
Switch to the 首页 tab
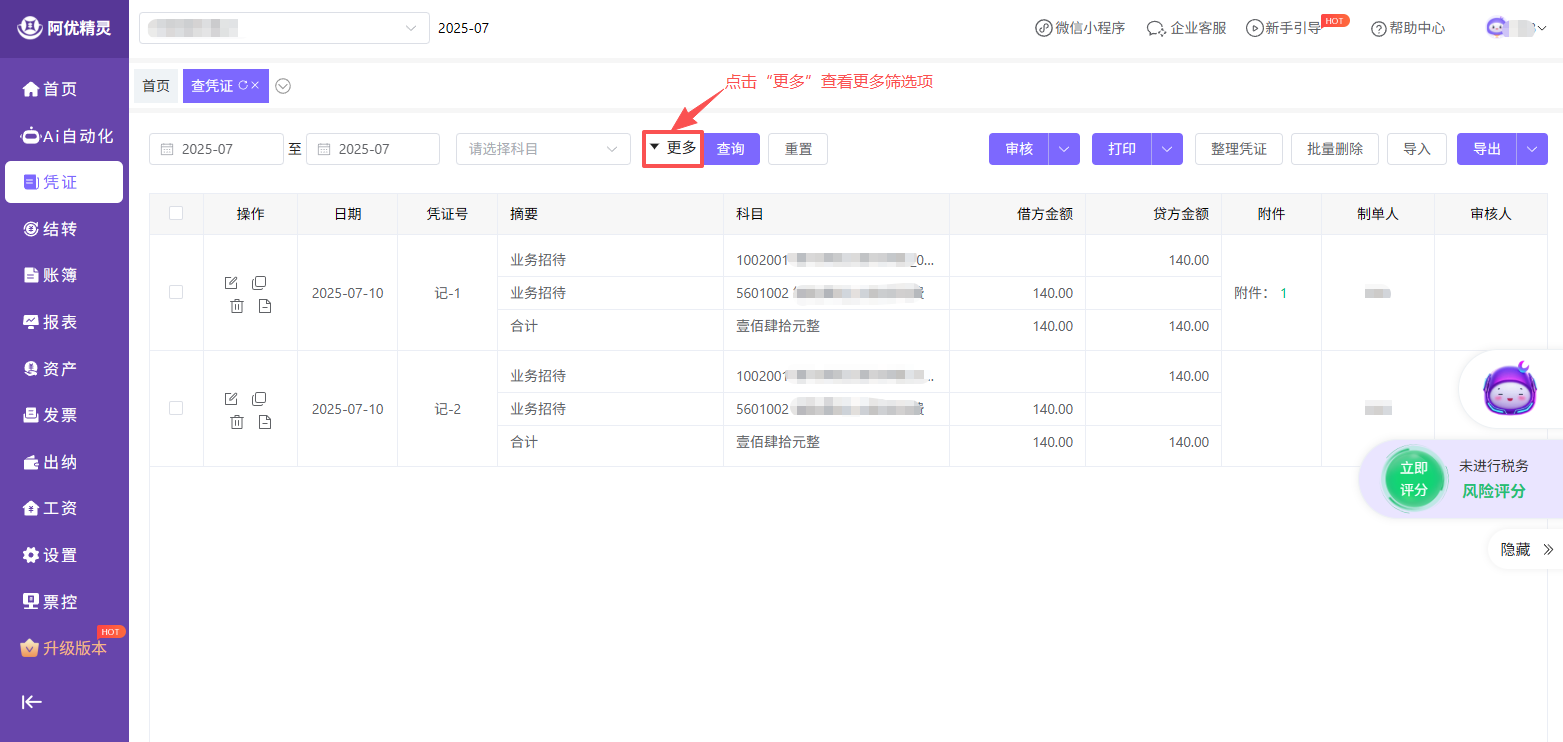click(156, 86)
